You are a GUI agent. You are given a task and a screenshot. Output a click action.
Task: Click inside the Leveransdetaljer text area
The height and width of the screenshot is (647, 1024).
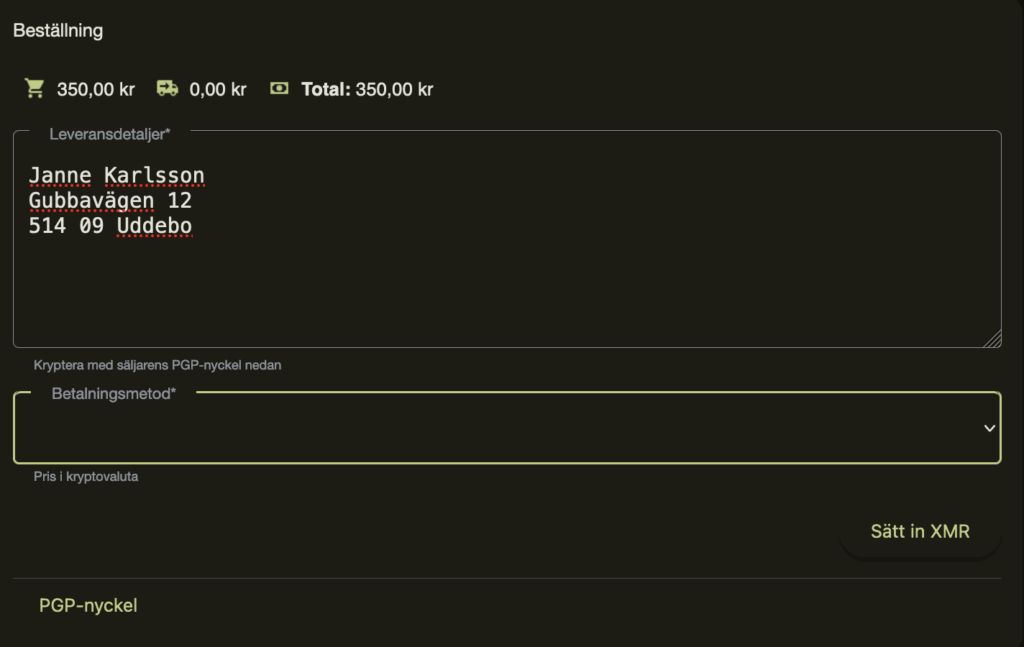coord(500,290)
